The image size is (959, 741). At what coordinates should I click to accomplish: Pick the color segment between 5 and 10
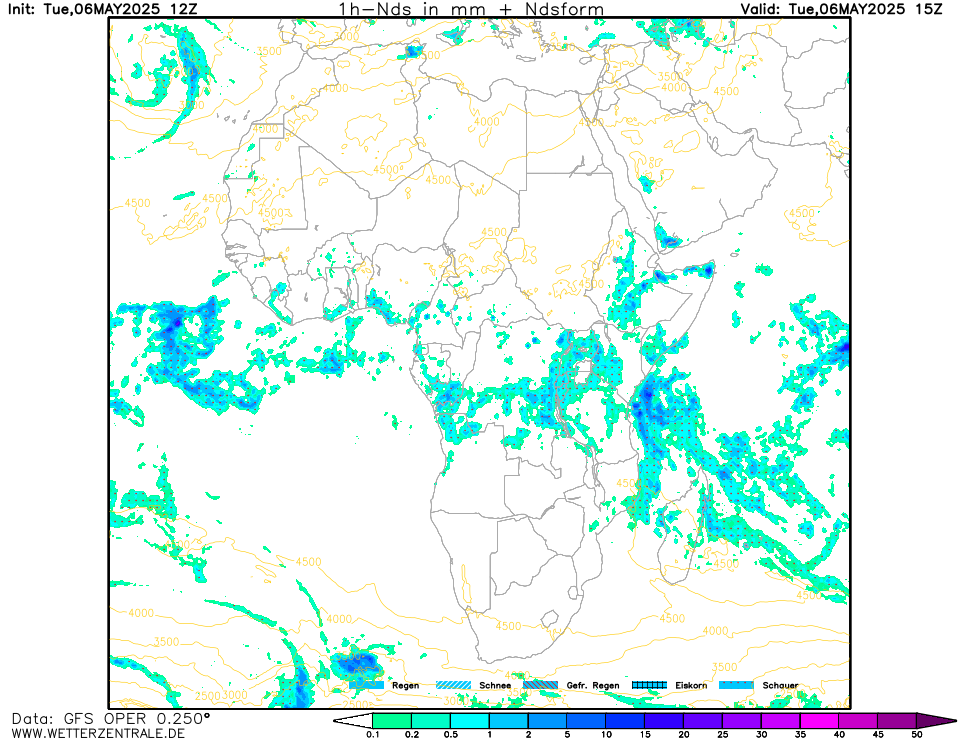point(586,721)
